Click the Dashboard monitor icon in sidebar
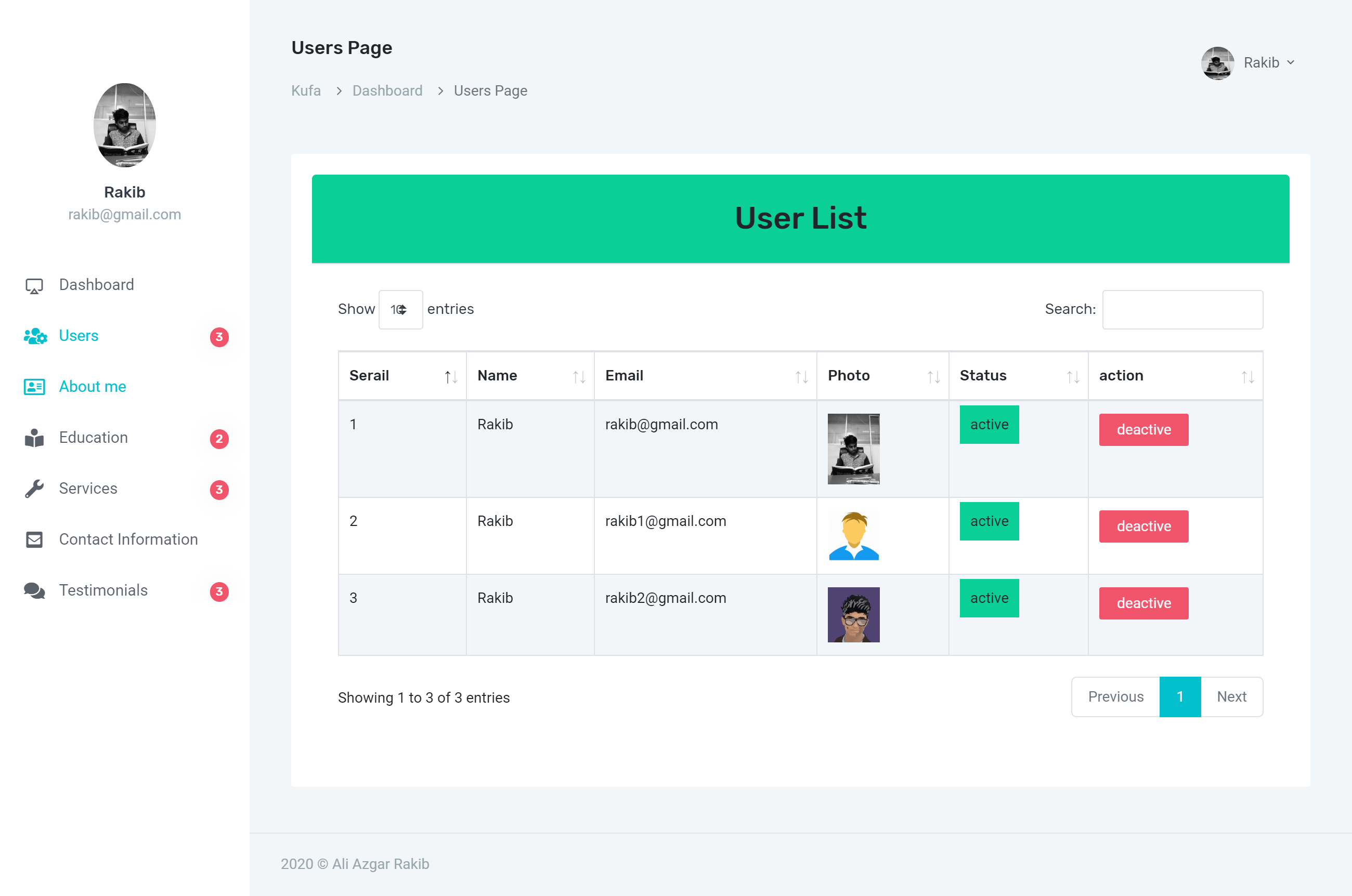Screen dimensions: 1352x896 click(34, 286)
